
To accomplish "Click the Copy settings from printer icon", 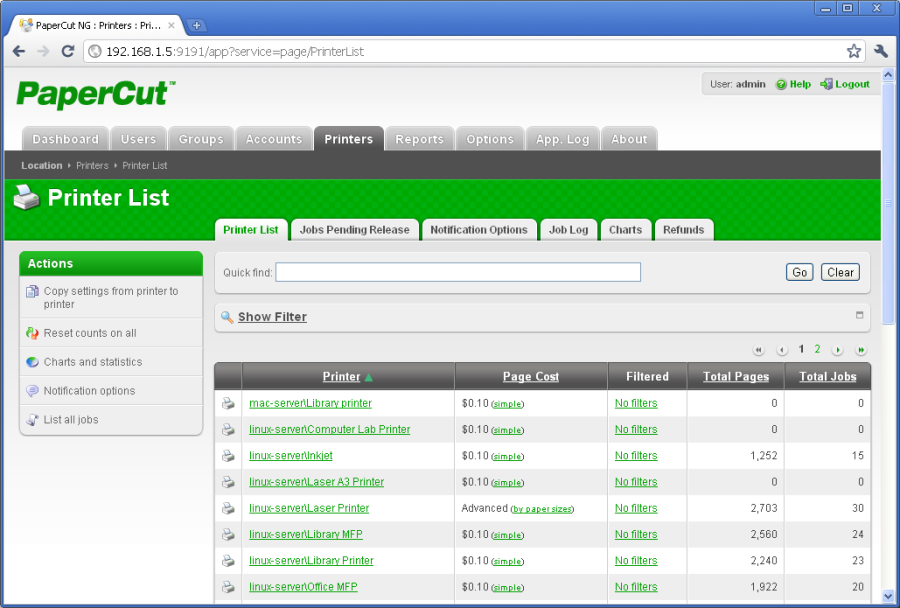I will (32, 292).
